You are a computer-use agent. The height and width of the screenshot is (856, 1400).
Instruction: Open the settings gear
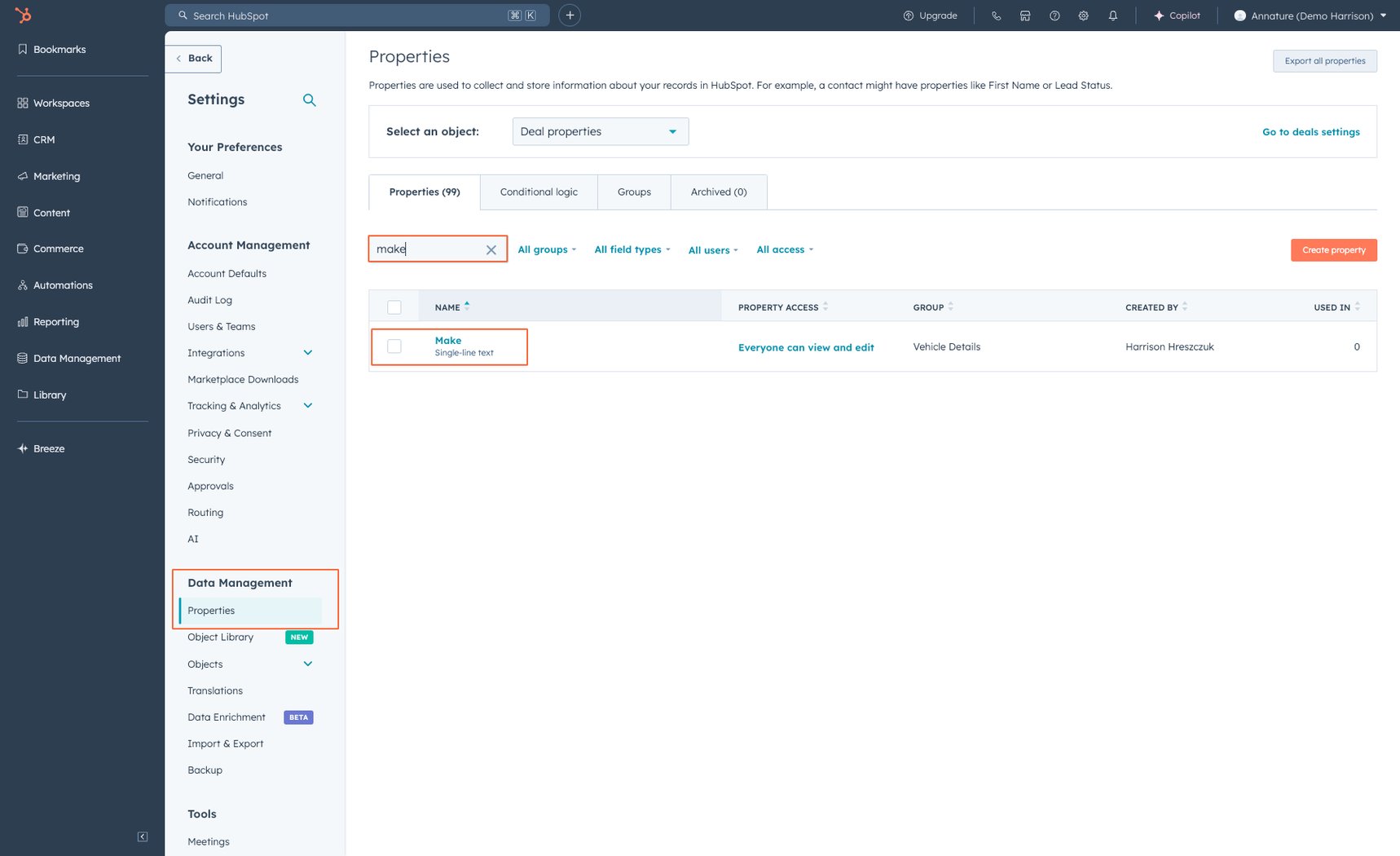[x=1083, y=15]
